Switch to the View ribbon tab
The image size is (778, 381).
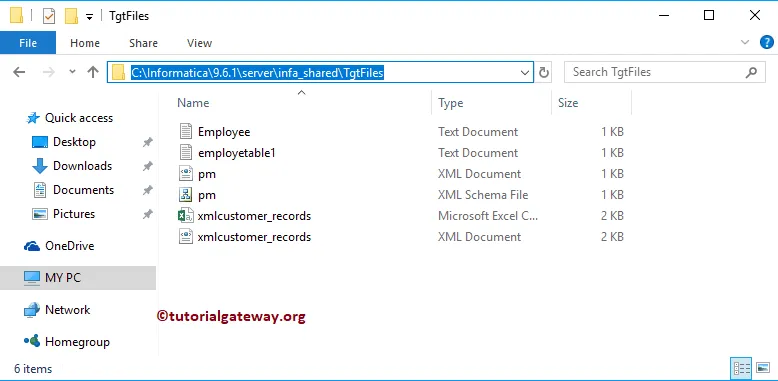[x=199, y=43]
